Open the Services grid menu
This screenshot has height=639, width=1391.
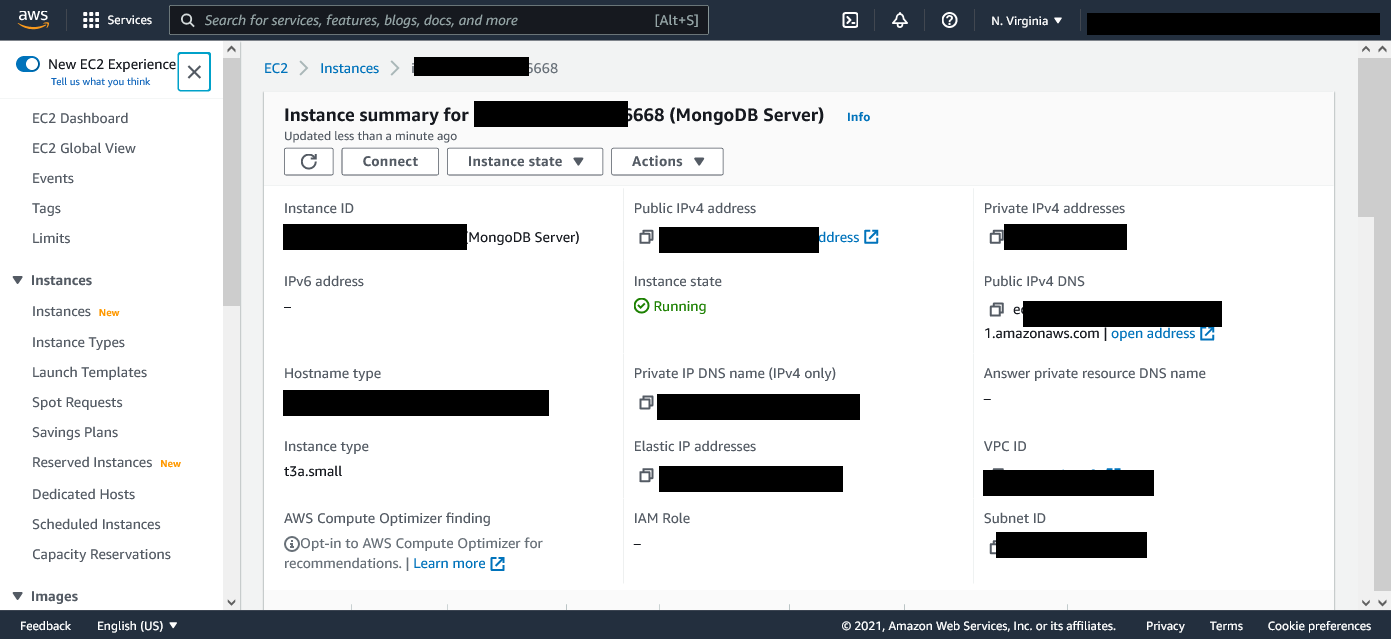pos(117,20)
